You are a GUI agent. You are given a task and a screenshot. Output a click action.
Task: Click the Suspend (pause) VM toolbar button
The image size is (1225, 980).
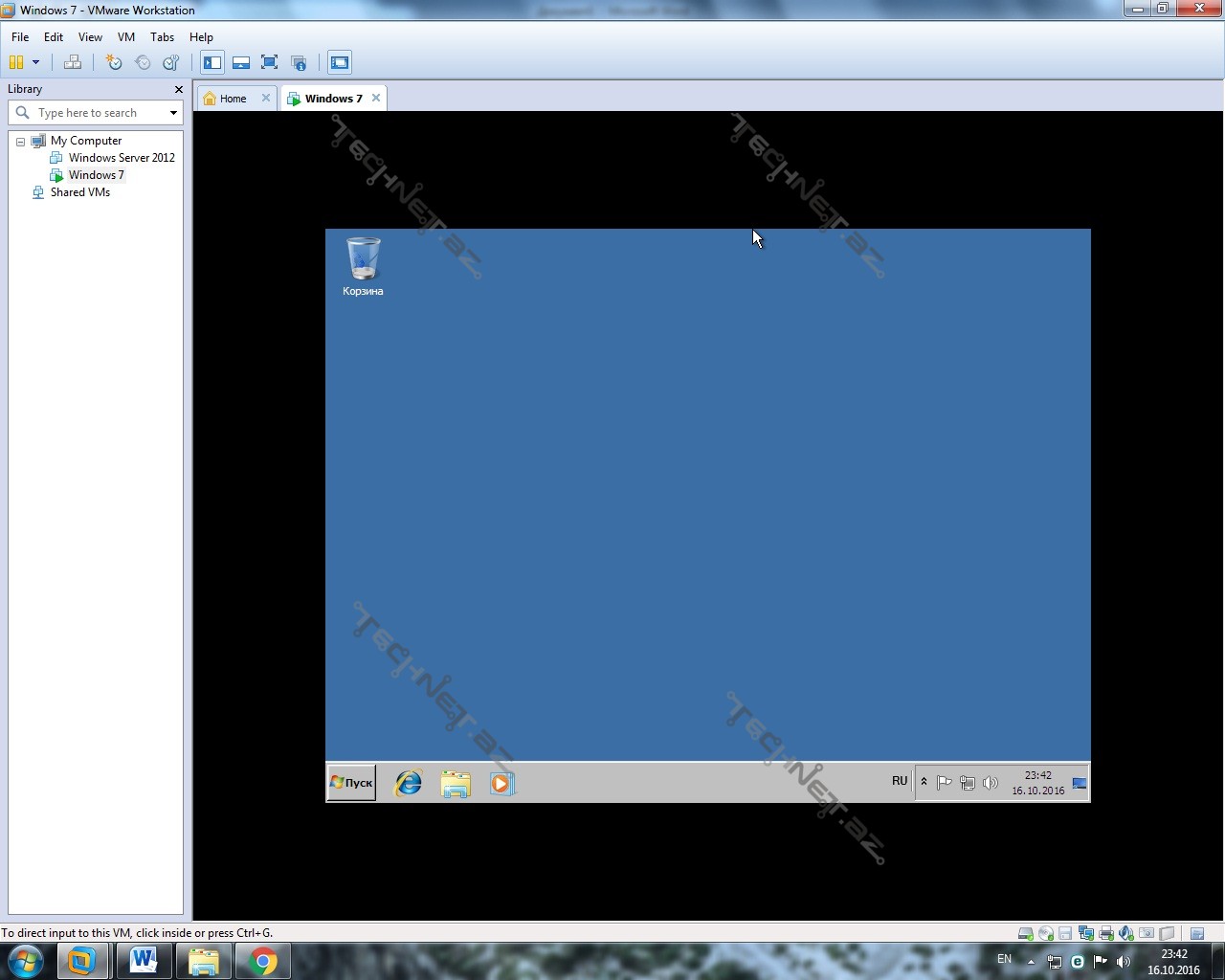[x=16, y=63]
